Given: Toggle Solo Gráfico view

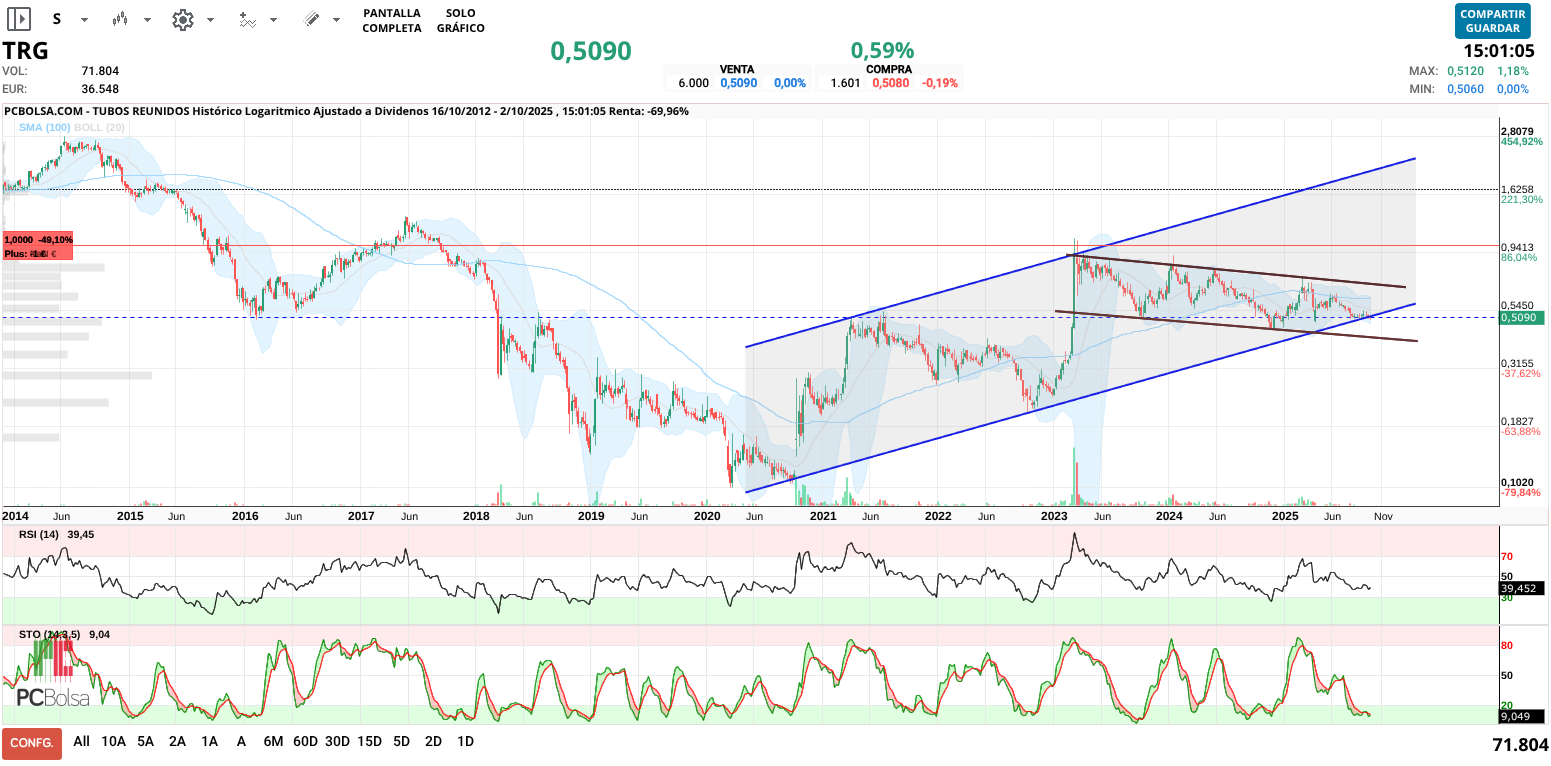Looking at the screenshot, I should click(x=460, y=21).
